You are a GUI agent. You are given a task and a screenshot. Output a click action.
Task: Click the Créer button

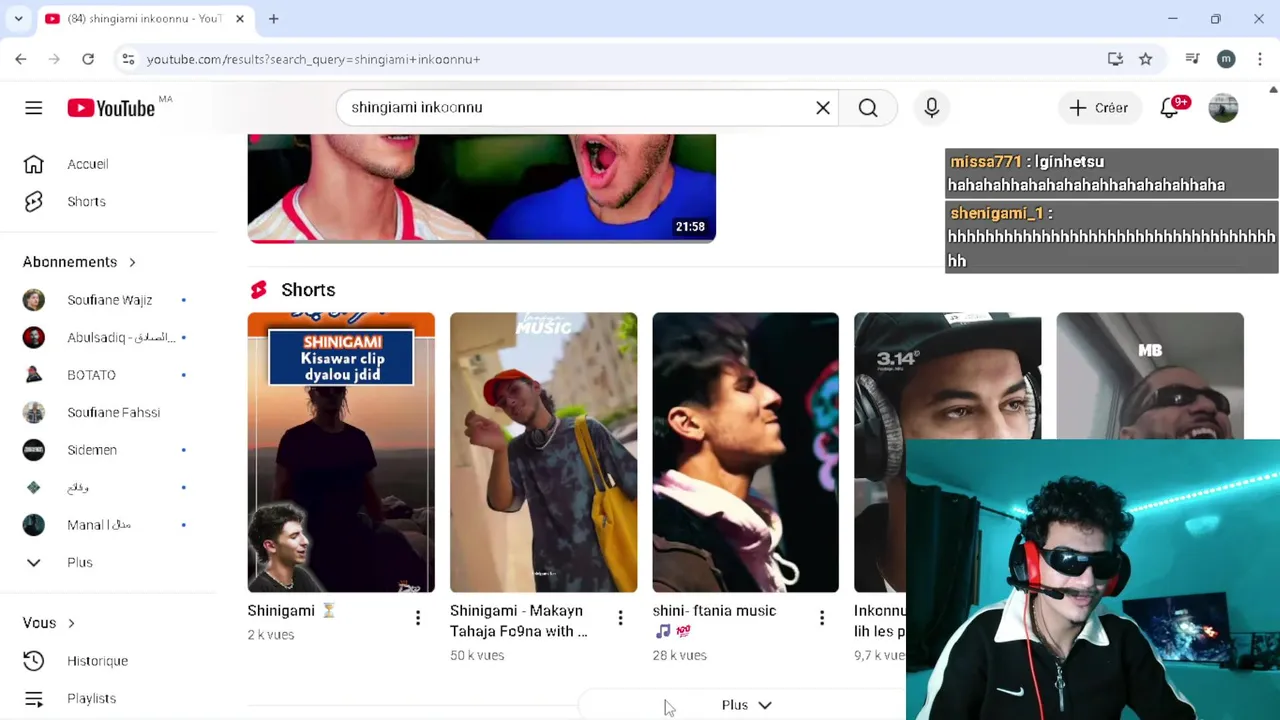[x=1098, y=108]
